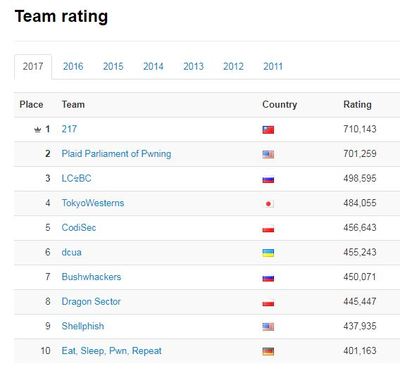
Task: Click the Polish flag for Dragon Sector
Action: pyautogui.click(x=268, y=302)
